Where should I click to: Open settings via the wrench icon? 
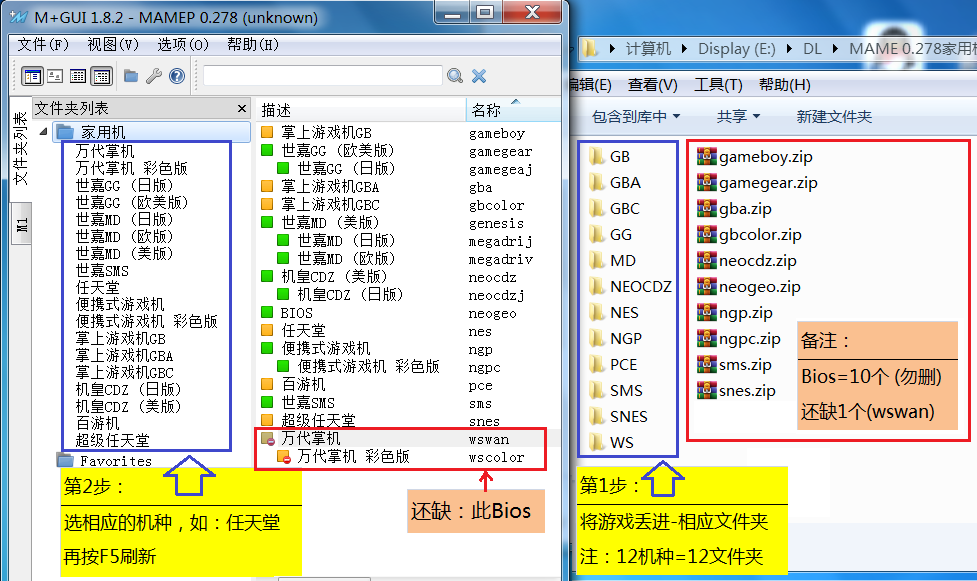[x=154, y=76]
